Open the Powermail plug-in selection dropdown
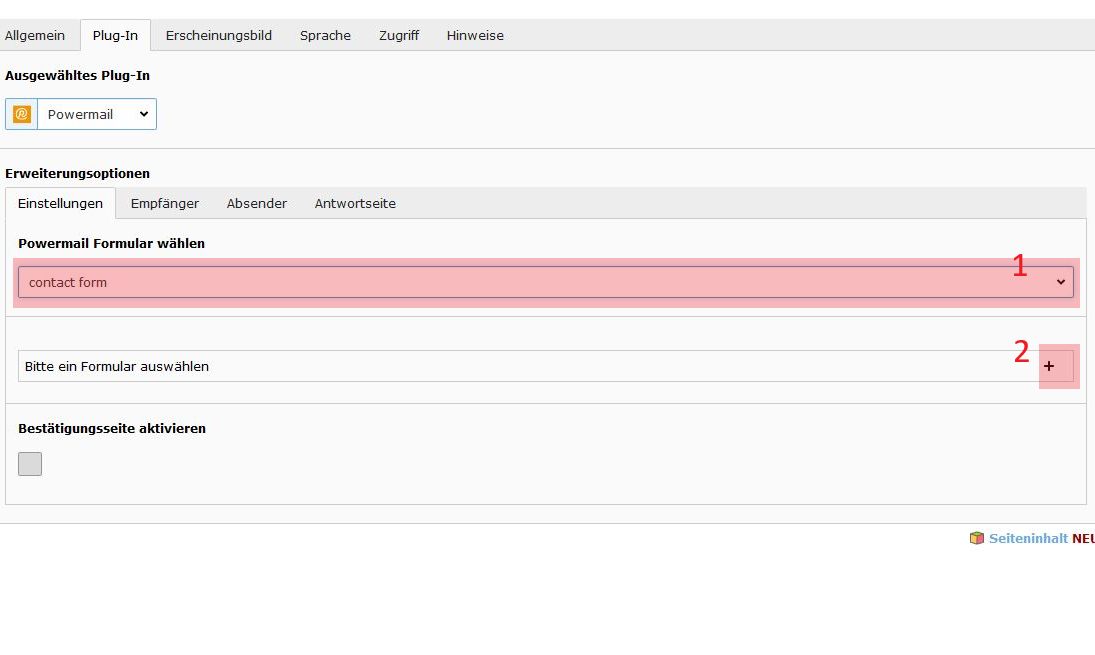 [x=97, y=114]
